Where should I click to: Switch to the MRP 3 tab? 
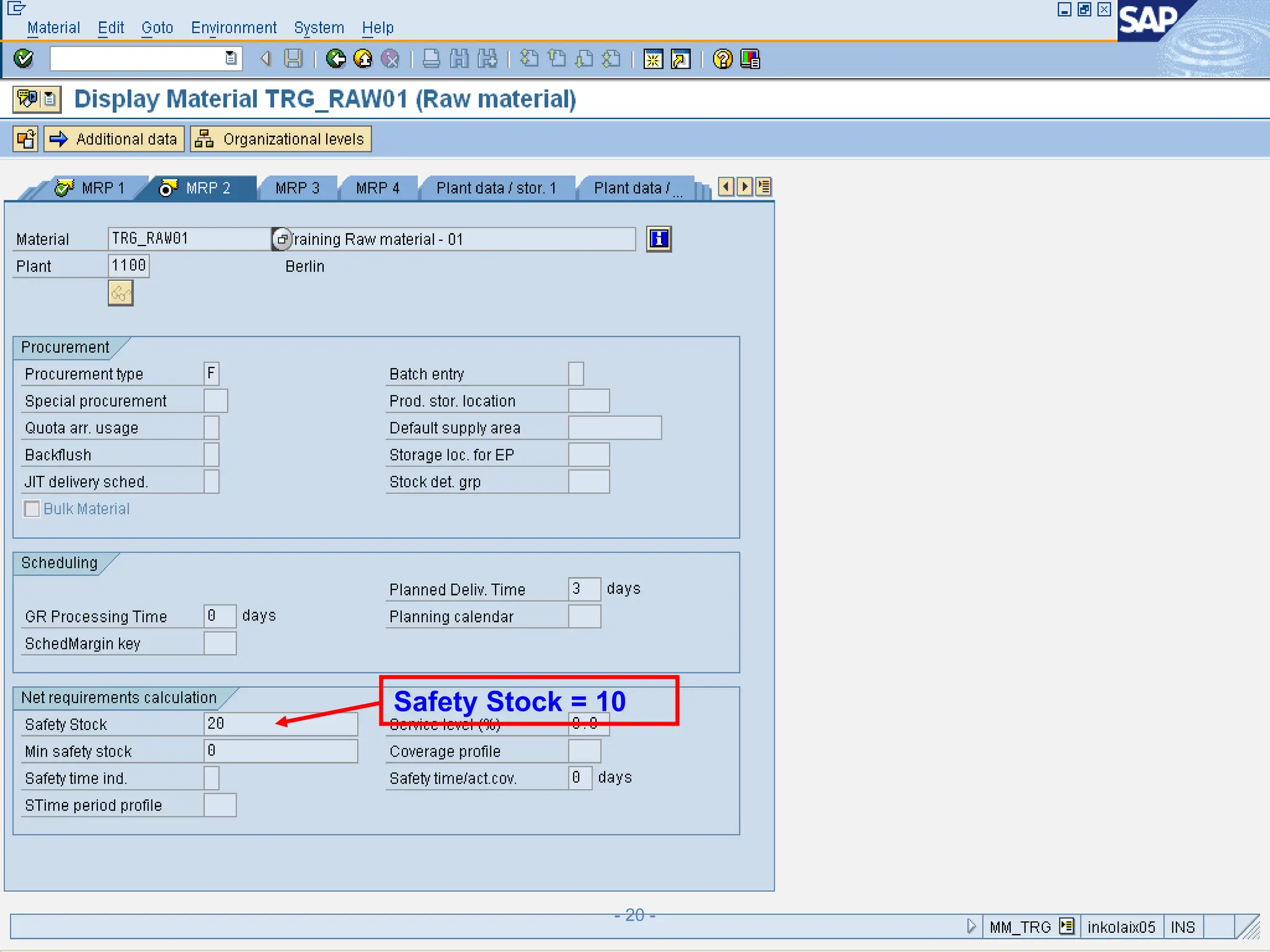(297, 188)
